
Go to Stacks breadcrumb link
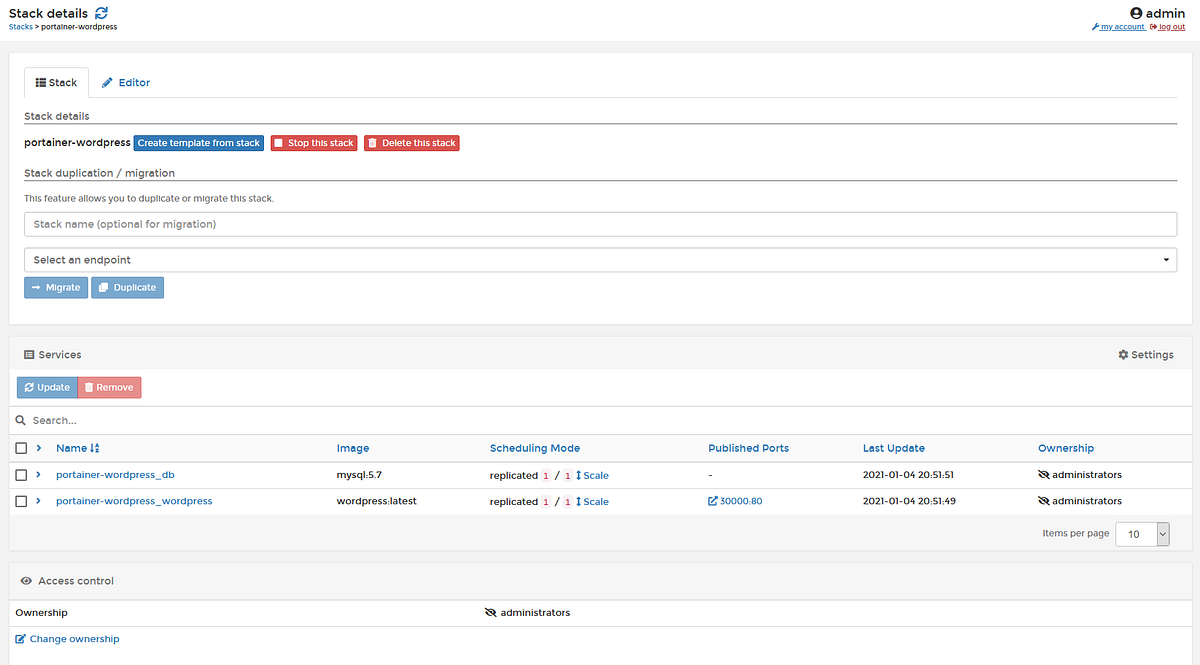pos(20,27)
